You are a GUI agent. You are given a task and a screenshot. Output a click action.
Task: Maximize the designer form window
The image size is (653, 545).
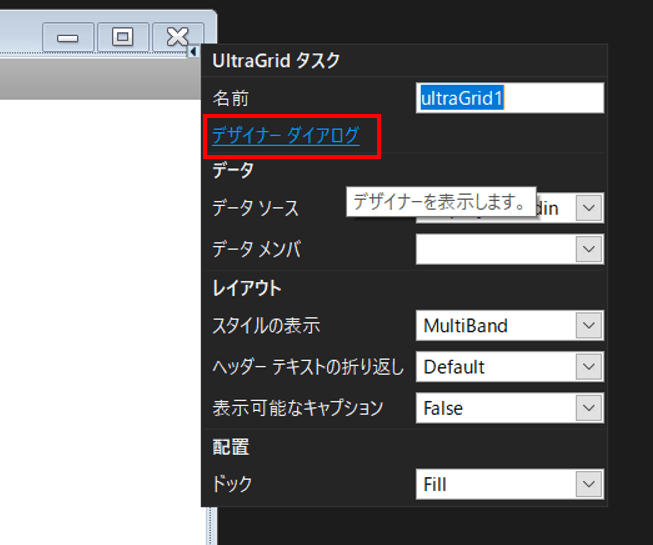[x=122, y=37]
